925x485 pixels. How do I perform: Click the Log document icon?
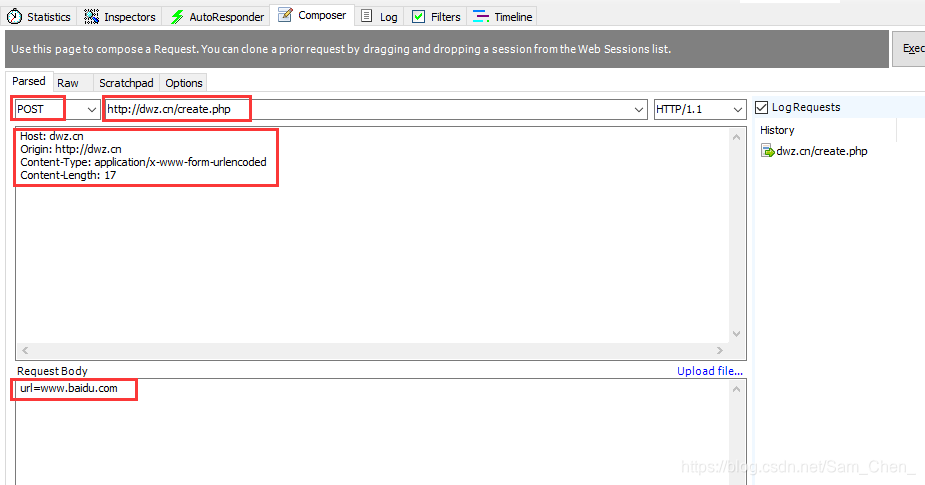click(366, 16)
